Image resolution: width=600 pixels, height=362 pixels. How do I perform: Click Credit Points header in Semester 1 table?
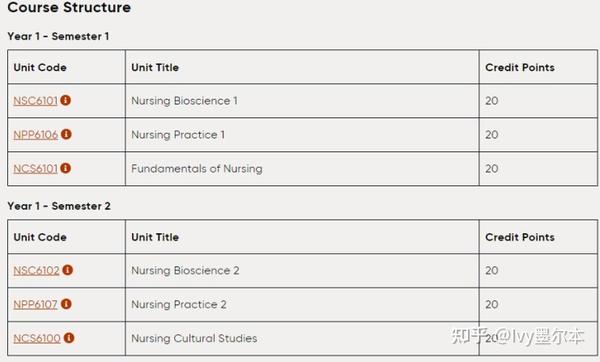(x=520, y=67)
